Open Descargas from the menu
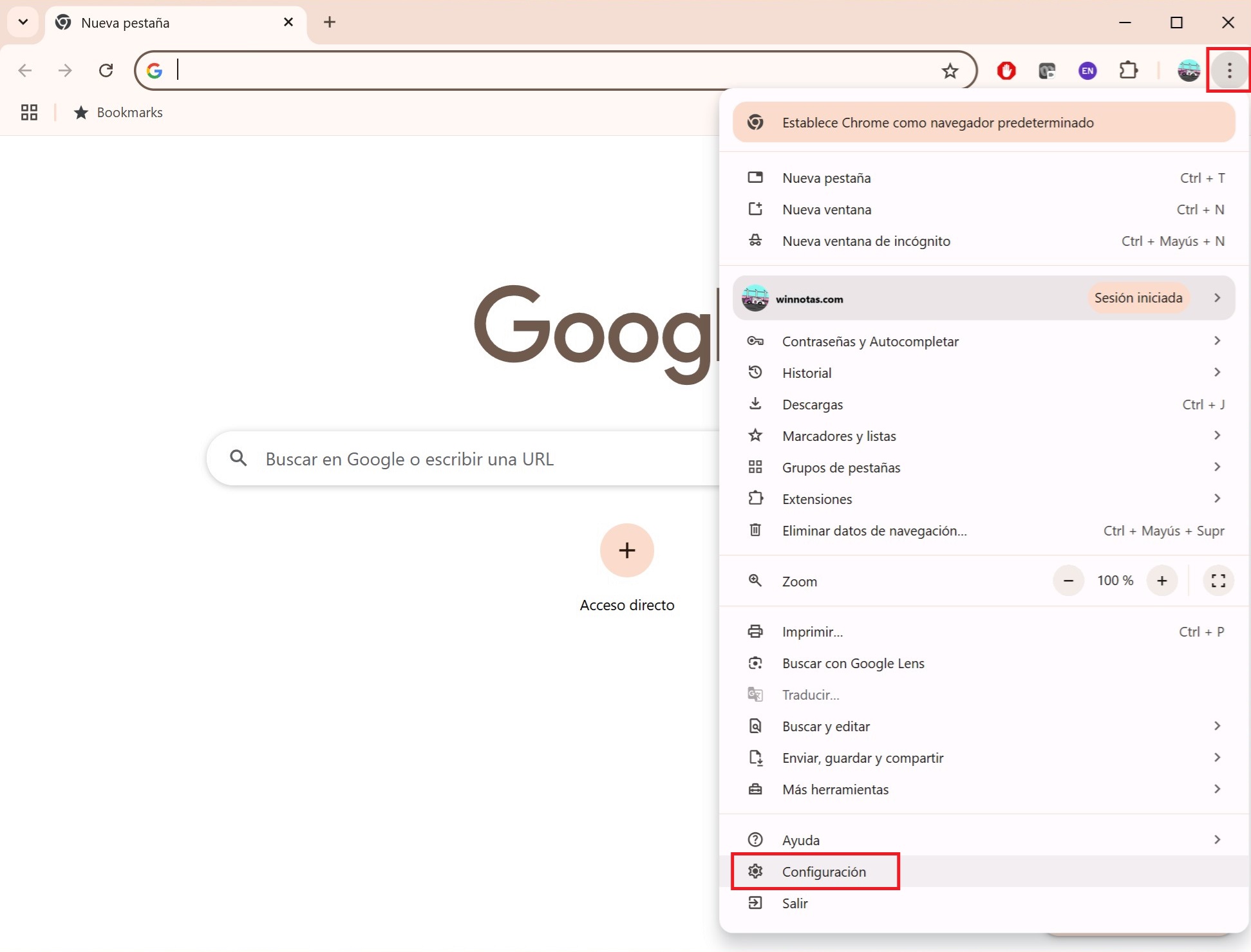 (x=984, y=404)
